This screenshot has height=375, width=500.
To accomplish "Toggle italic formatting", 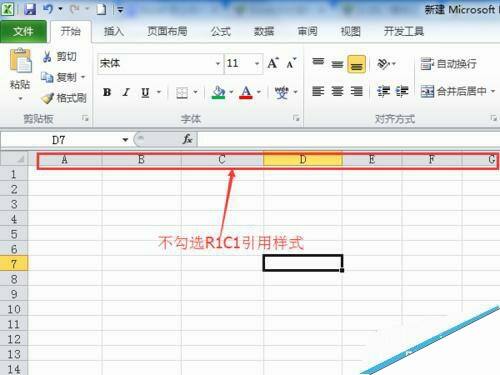I will point(126,92).
